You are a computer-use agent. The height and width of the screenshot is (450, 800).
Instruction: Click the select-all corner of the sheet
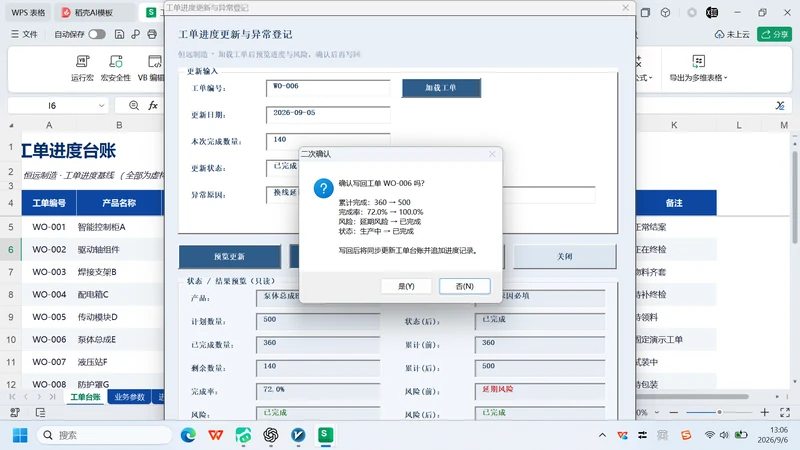point(11,125)
